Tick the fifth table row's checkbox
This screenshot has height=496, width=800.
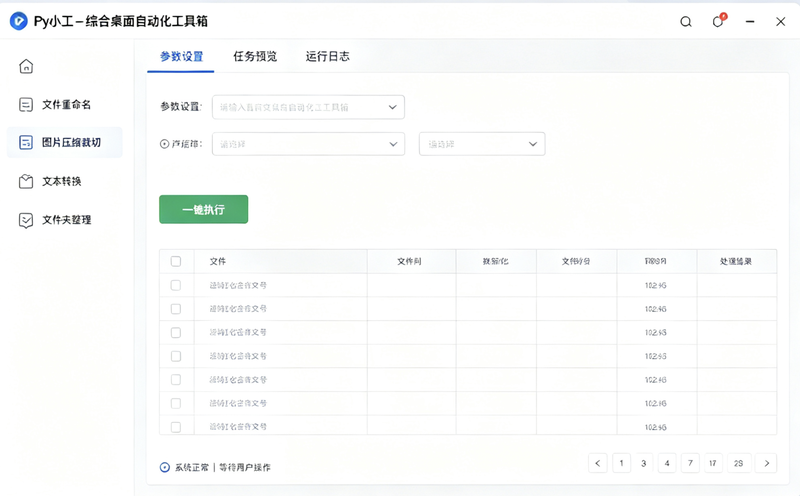(x=176, y=380)
